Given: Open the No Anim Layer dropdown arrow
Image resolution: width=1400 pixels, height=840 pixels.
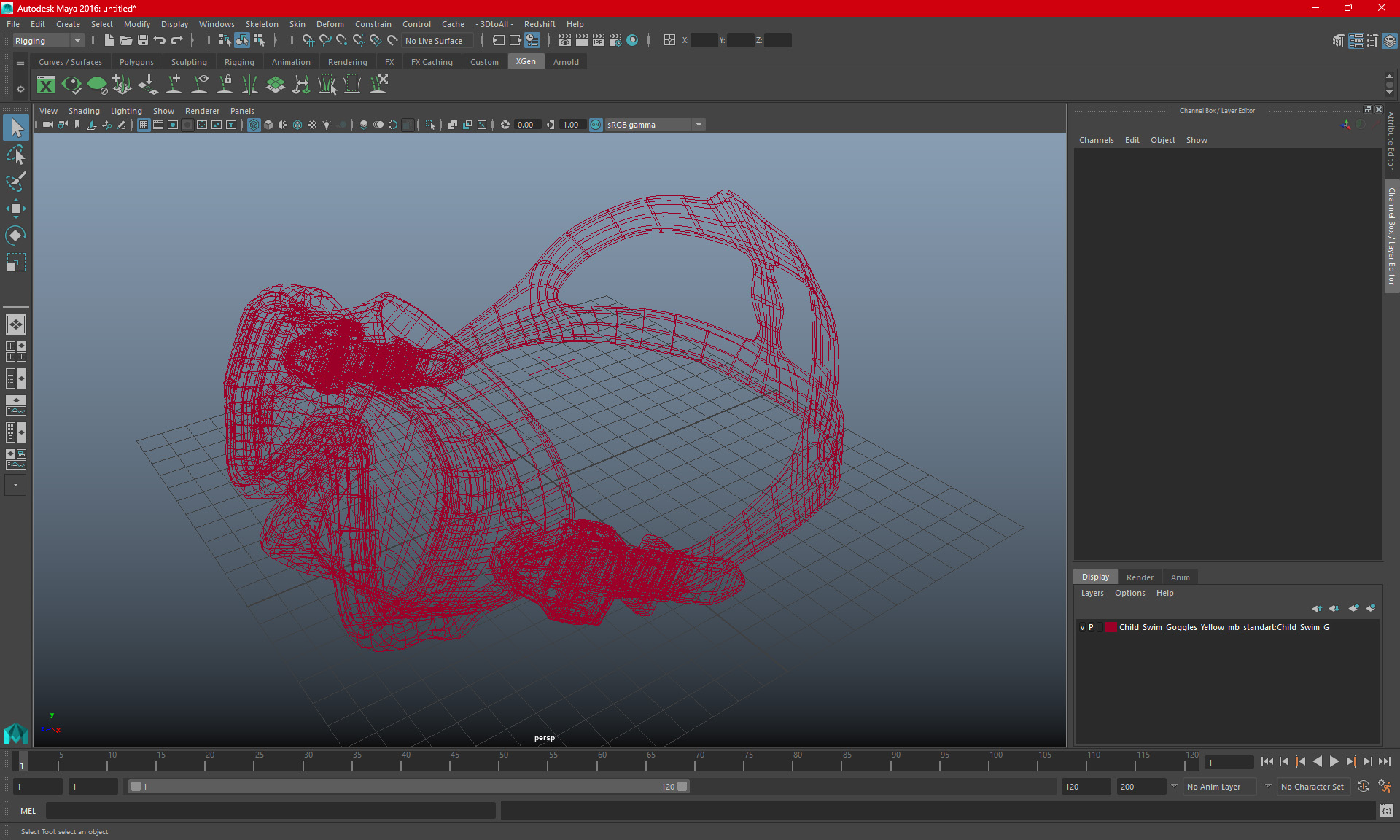Looking at the screenshot, I should coord(1174,786).
